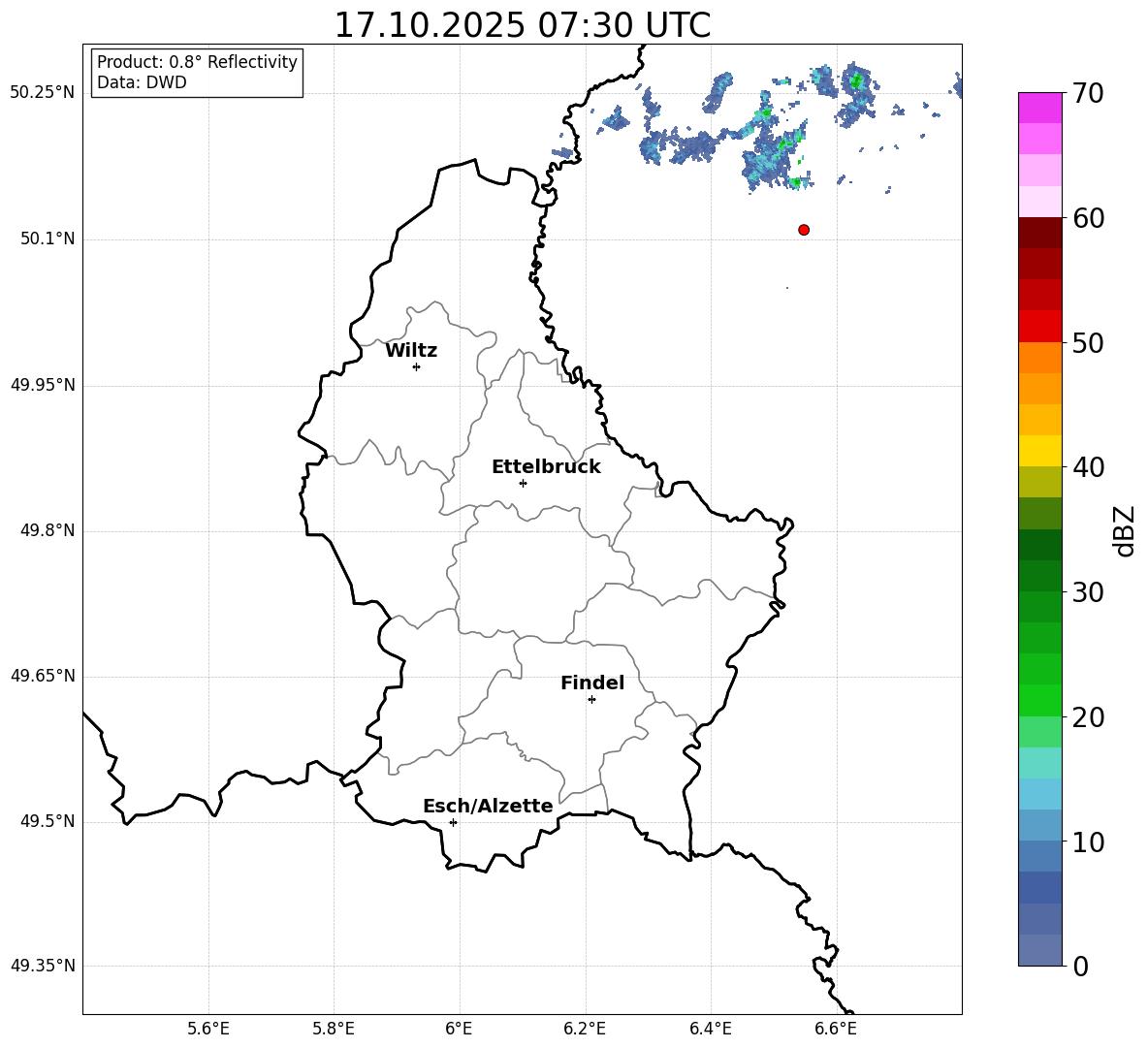Click the 6°E longitude label
The image size is (1148, 1048).
tap(459, 1029)
